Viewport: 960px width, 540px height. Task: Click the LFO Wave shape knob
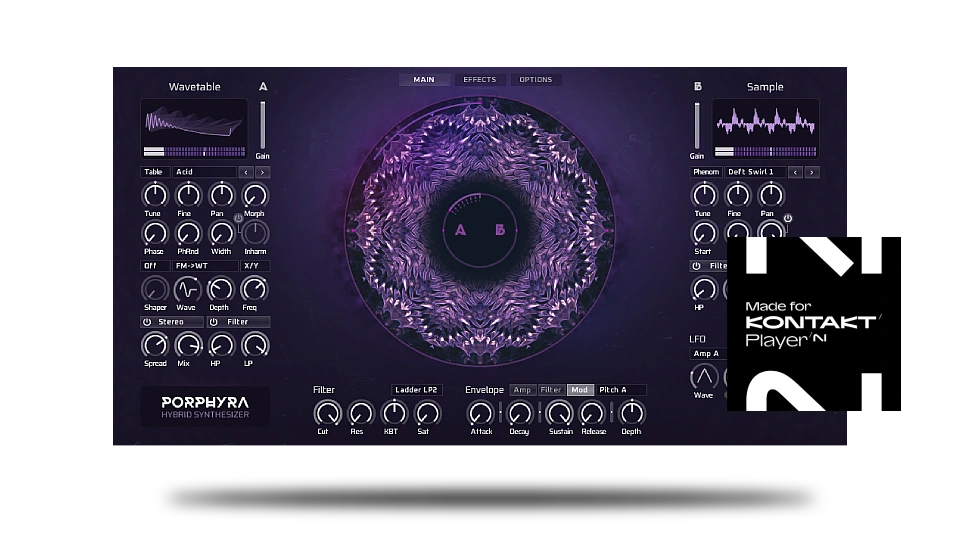point(704,377)
